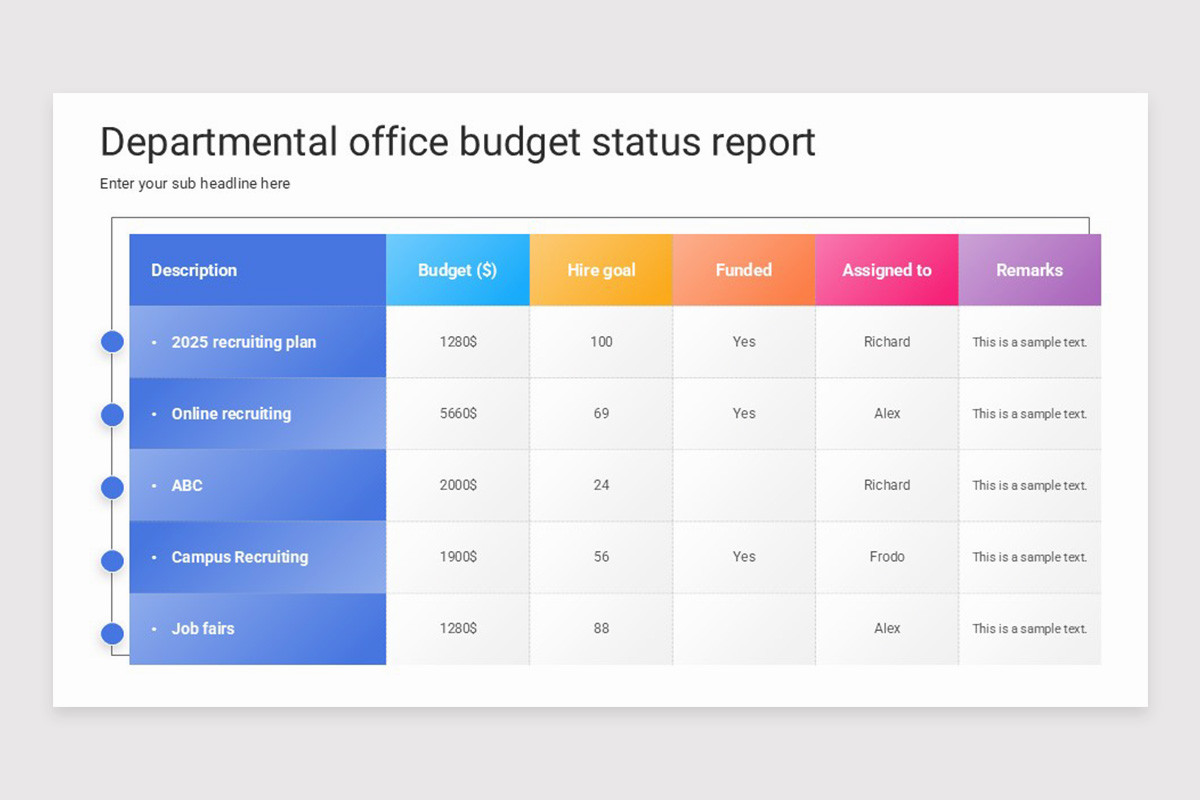Click the subheadline placeholder text
This screenshot has width=1200, height=800.
194,183
